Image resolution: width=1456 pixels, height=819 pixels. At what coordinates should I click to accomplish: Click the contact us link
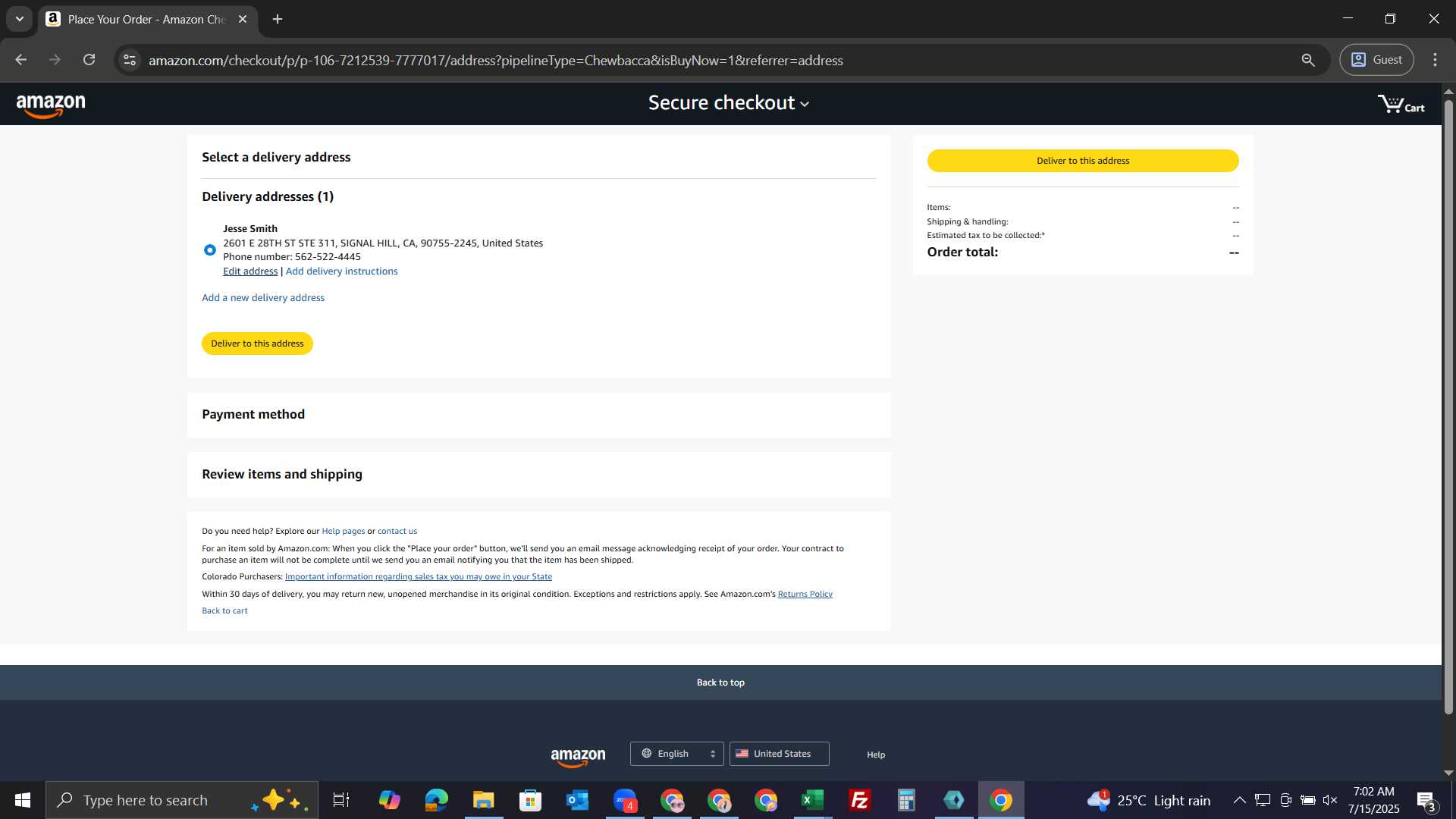click(397, 532)
